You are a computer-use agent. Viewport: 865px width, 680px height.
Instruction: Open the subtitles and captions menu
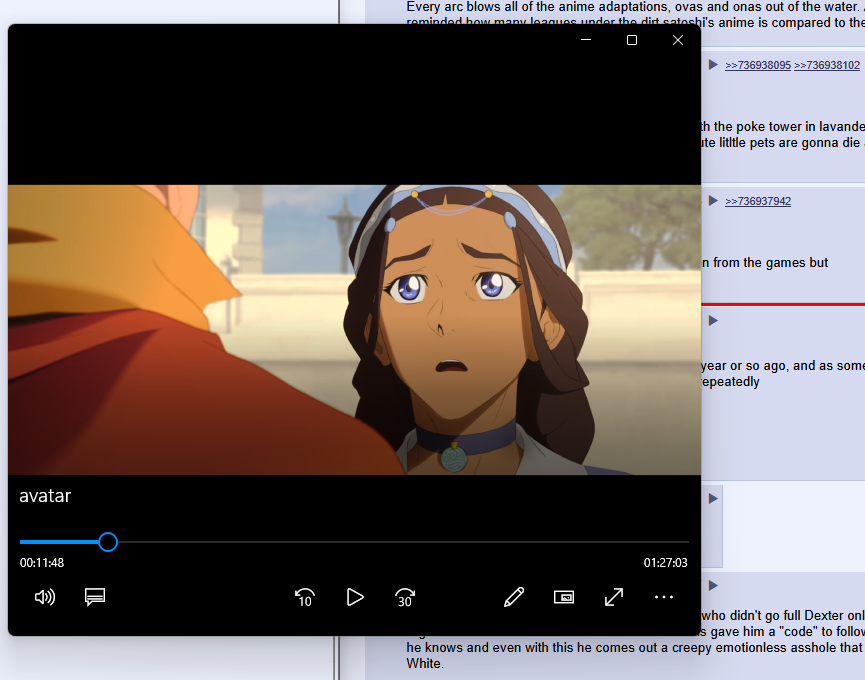pyautogui.click(x=95, y=597)
